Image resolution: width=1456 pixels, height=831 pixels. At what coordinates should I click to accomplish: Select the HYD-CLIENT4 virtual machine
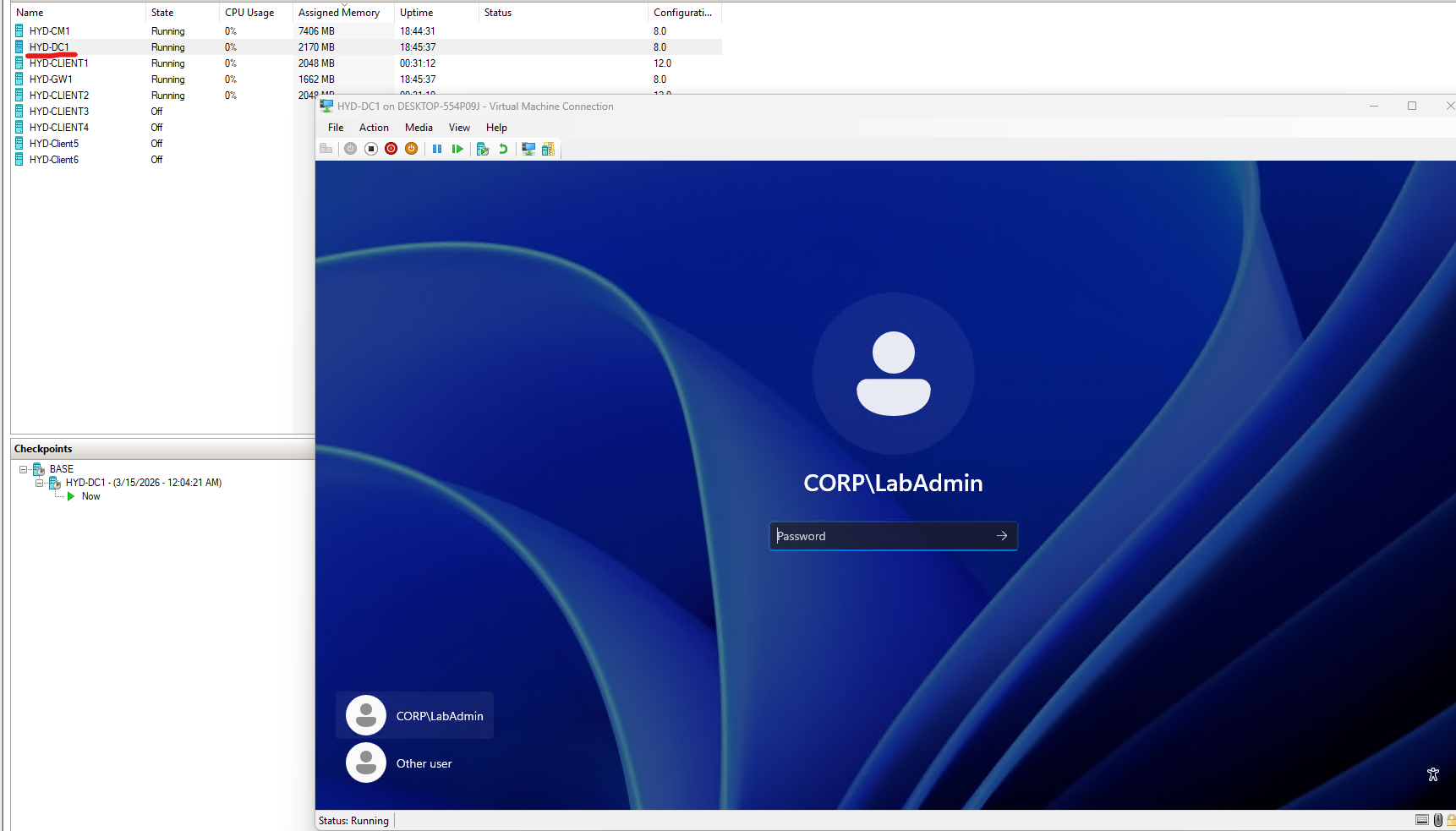58,128
